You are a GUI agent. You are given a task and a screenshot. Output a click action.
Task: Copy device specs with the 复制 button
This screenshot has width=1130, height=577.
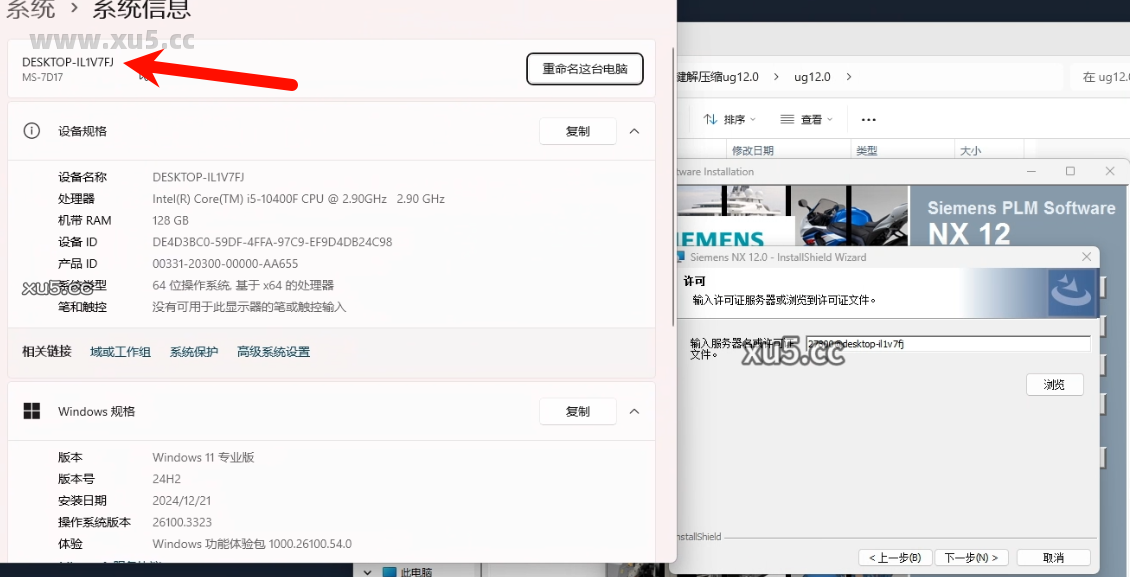coord(578,131)
